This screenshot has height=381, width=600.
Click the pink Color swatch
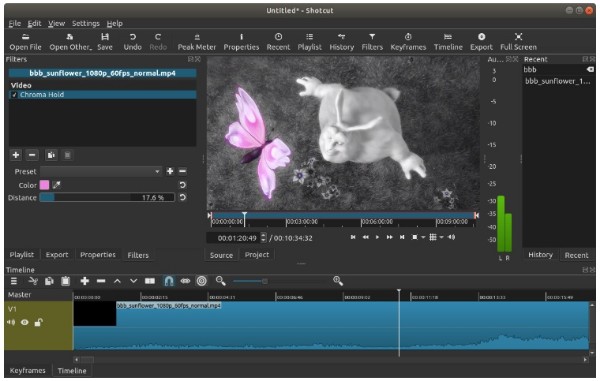(x=44, y=185)
